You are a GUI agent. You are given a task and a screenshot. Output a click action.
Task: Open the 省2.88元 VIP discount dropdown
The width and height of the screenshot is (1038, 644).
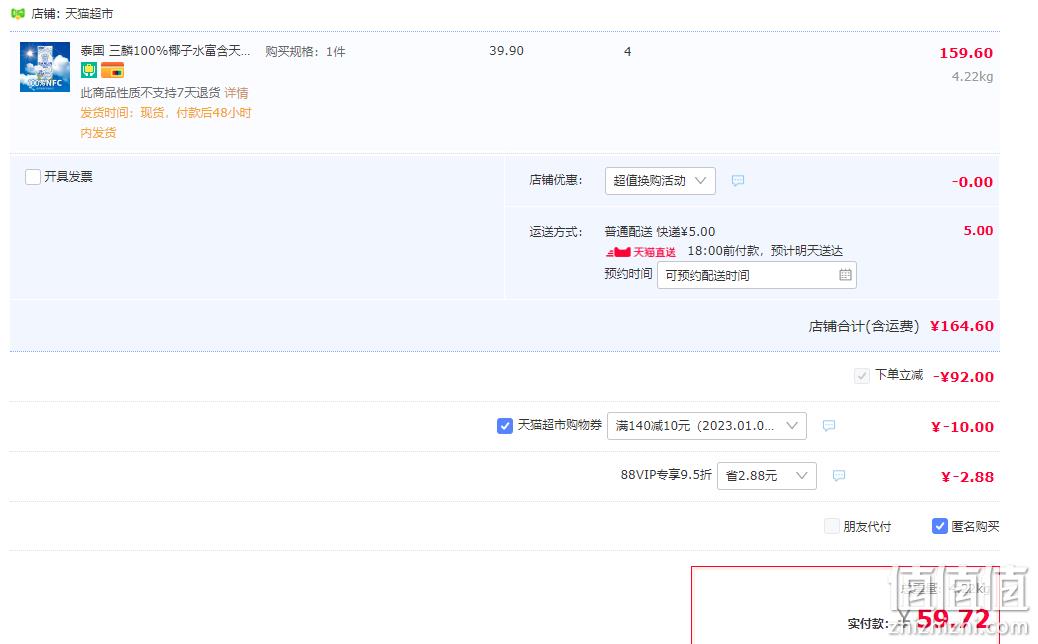click(767, 476)
